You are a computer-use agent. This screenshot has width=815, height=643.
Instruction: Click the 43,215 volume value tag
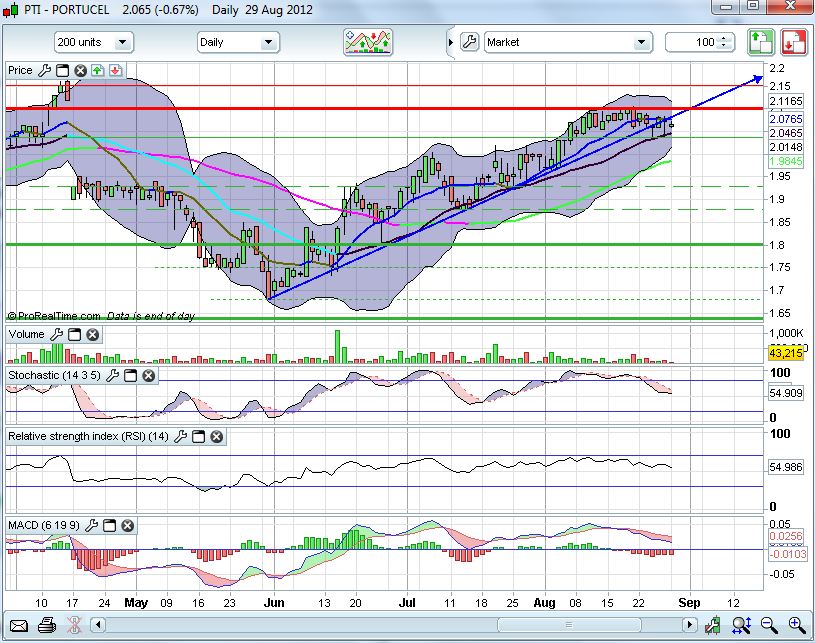point(785,353)
